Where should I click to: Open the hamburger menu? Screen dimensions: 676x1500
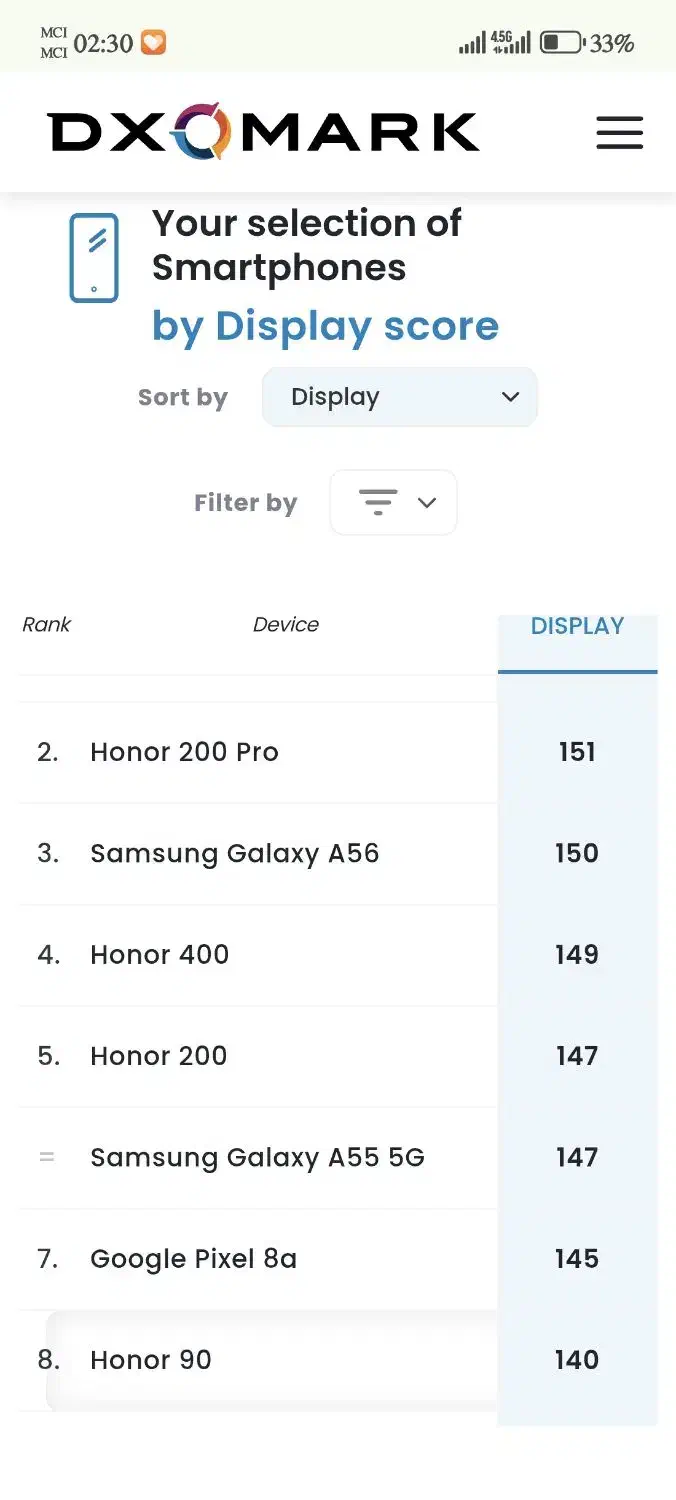coord(619,133)
